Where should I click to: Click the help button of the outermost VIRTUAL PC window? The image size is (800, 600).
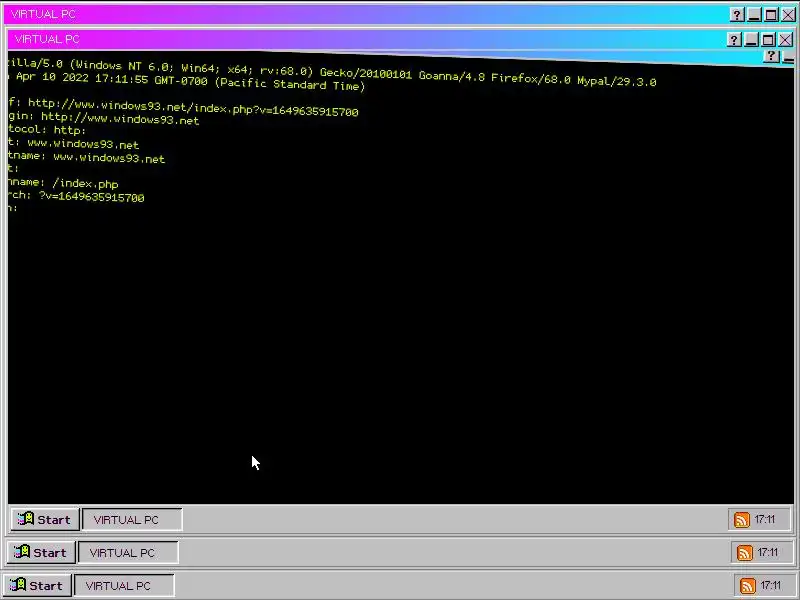coord(737,15)
